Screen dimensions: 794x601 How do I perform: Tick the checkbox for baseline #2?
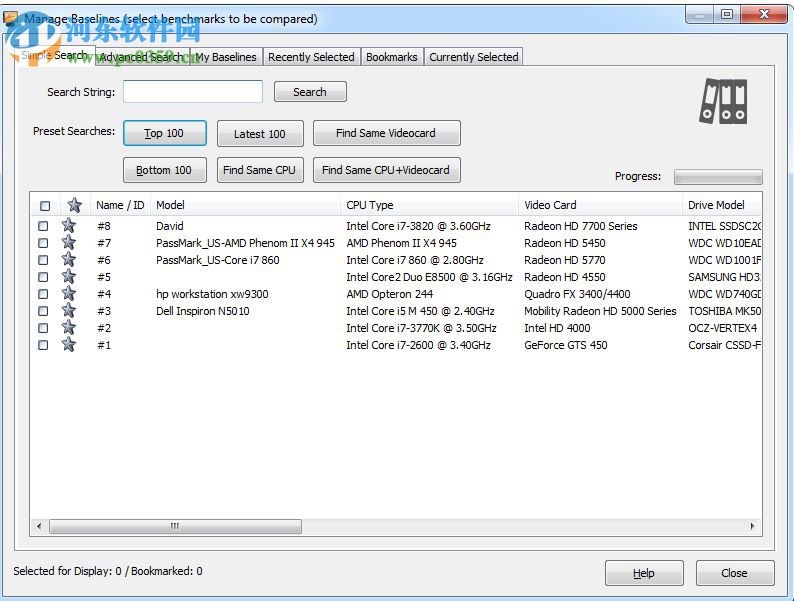44,328
